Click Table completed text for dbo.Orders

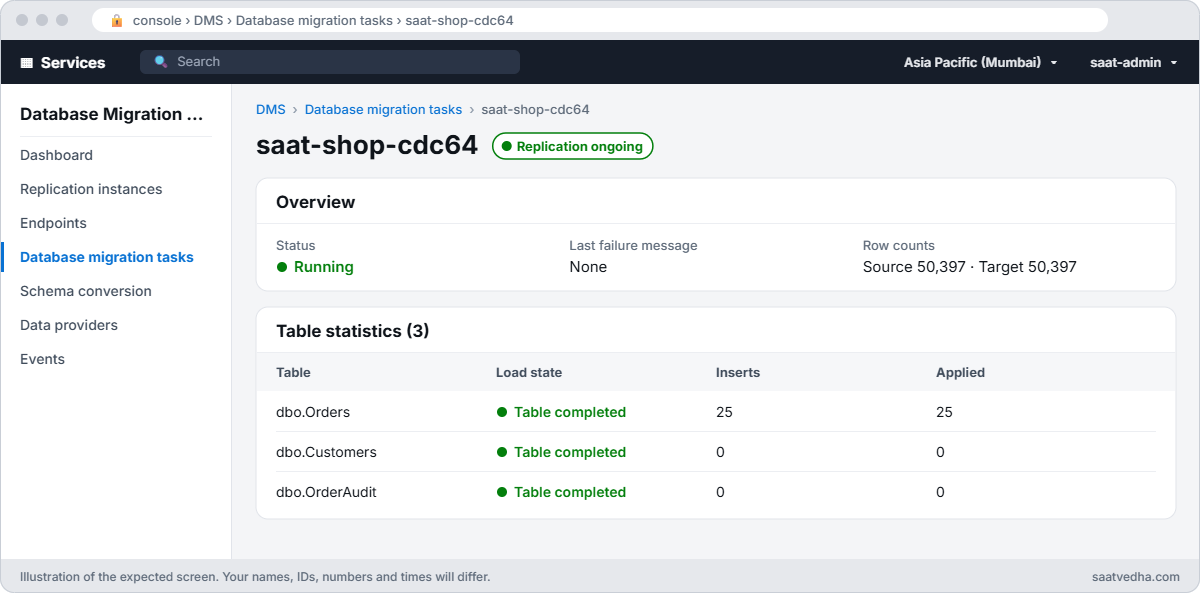click(x=570, y=412)
